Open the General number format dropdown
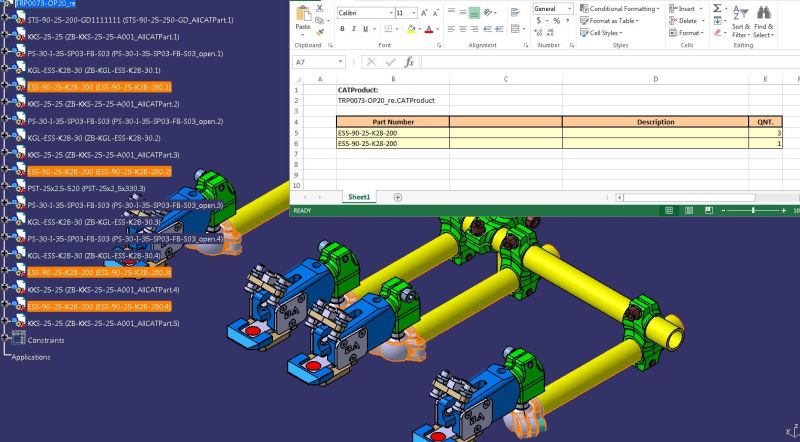 tap(569, 9)
